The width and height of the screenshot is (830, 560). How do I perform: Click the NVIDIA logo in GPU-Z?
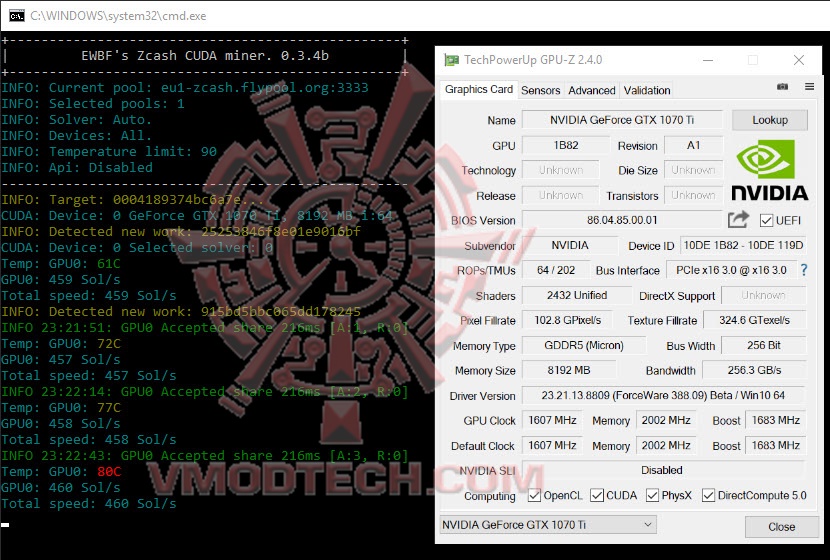(770, 170)
